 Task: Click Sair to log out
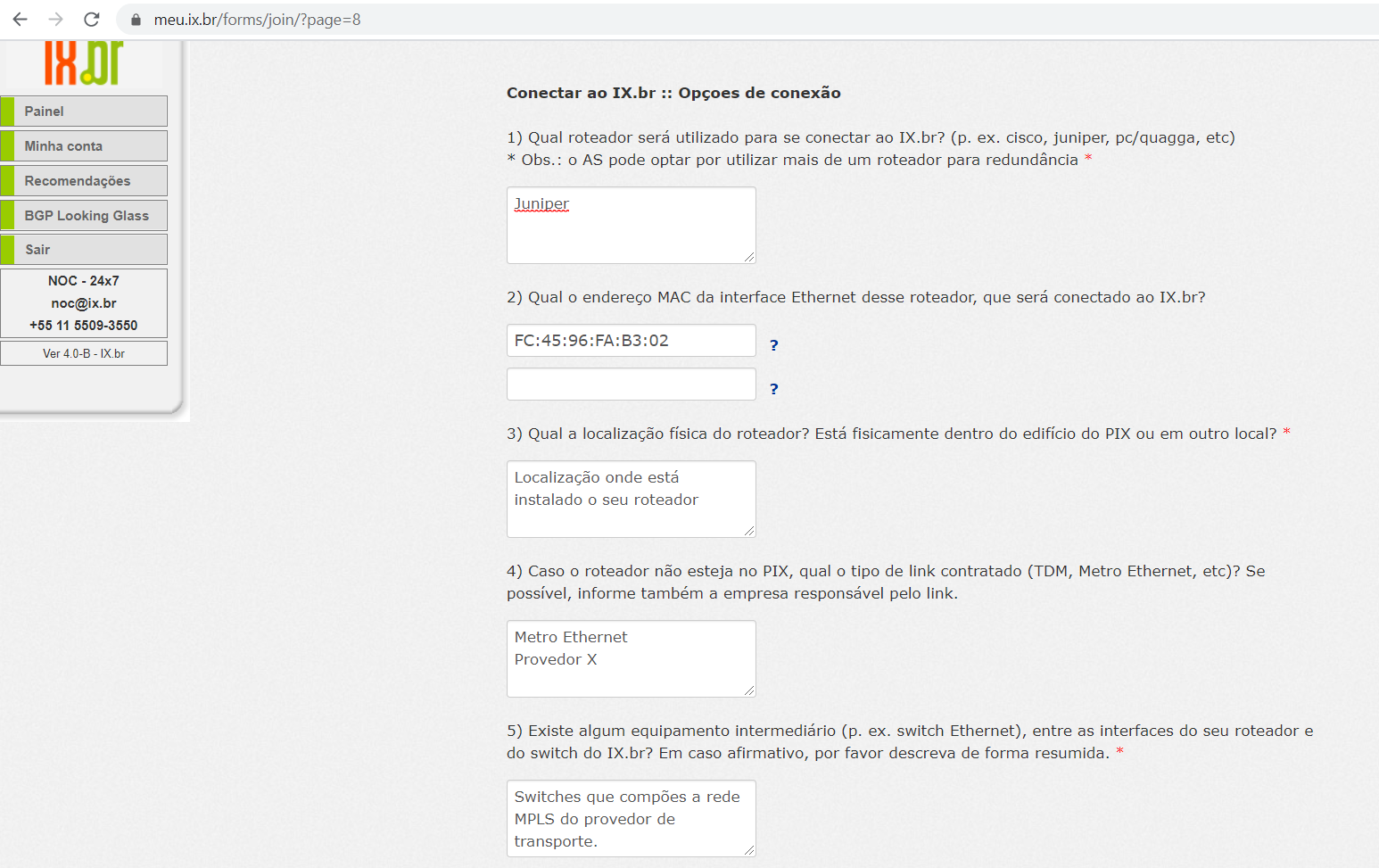pyautogui.click(x=84, y=250)
